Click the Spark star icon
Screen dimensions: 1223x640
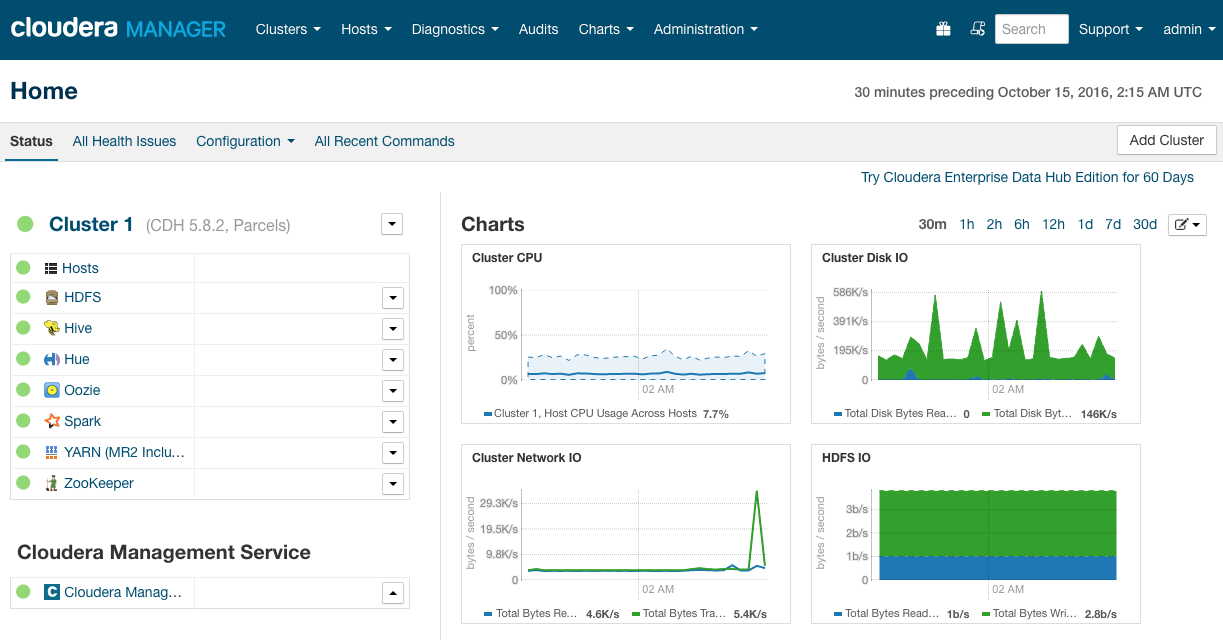pyautogui.click(x=52, y=421)
